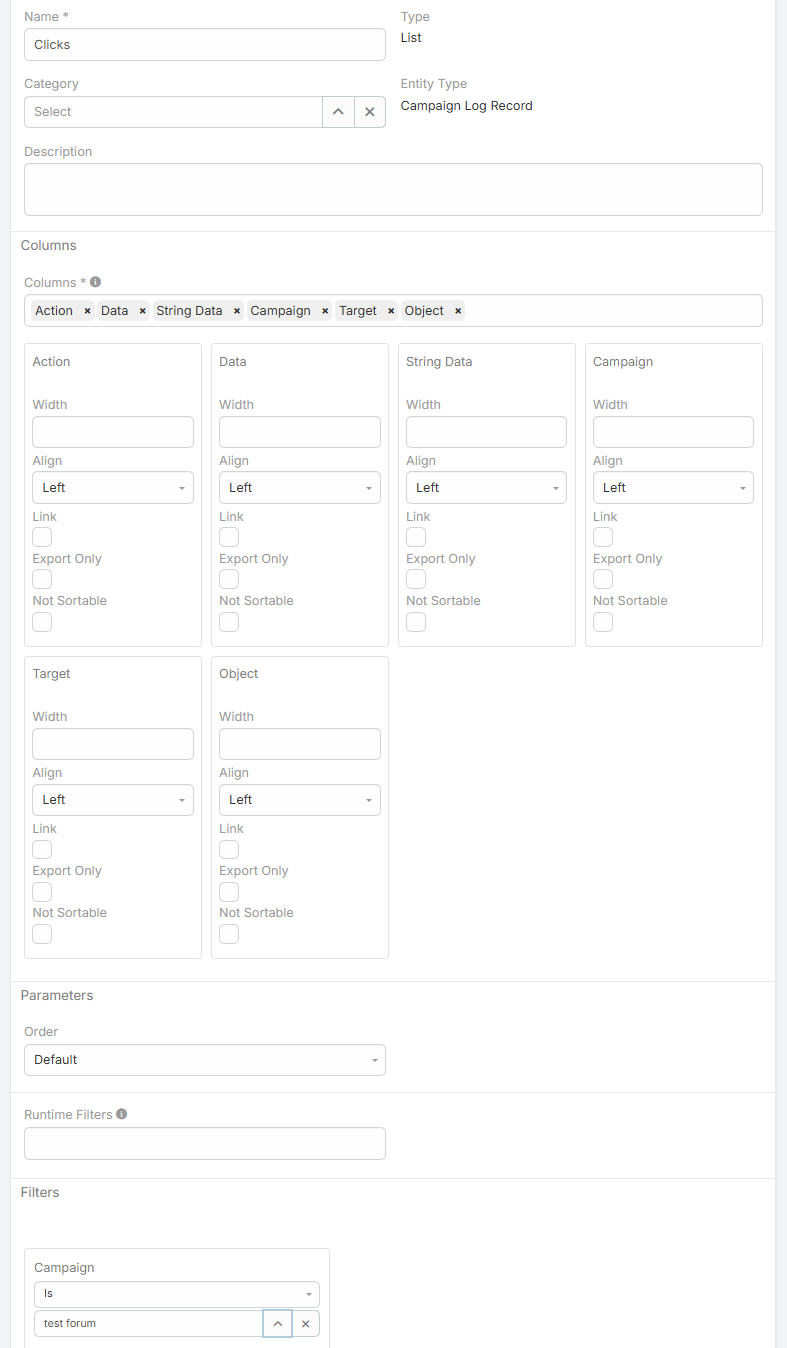Screen dimensions: 787x1348
Task: Enable Not Sortable for Object column
Action: coord(229,934)
